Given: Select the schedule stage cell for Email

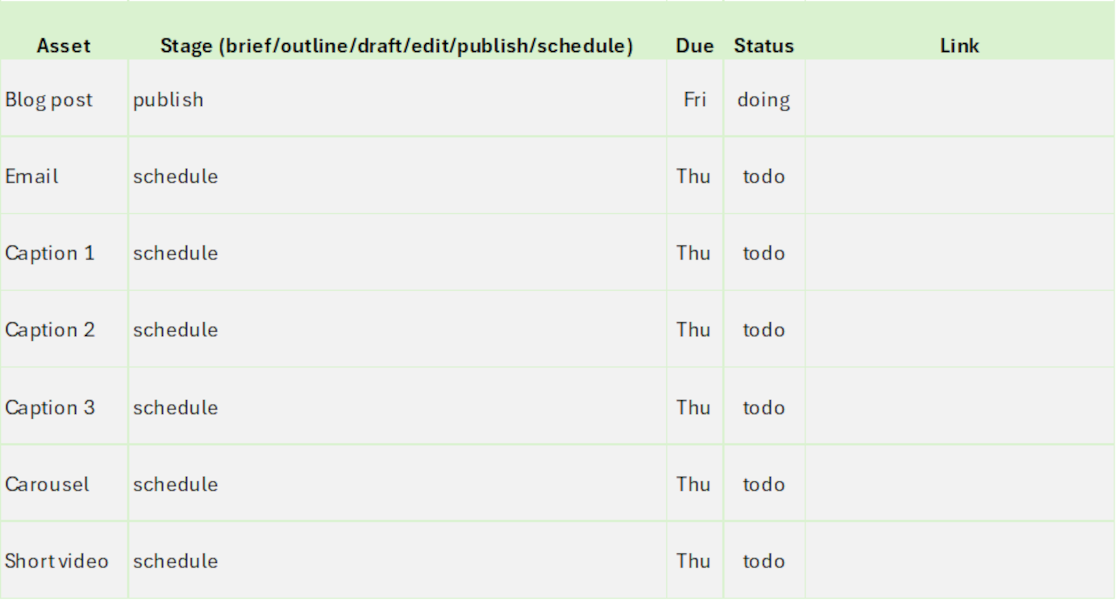Looking at the screenshot, I should pos(397,175).
